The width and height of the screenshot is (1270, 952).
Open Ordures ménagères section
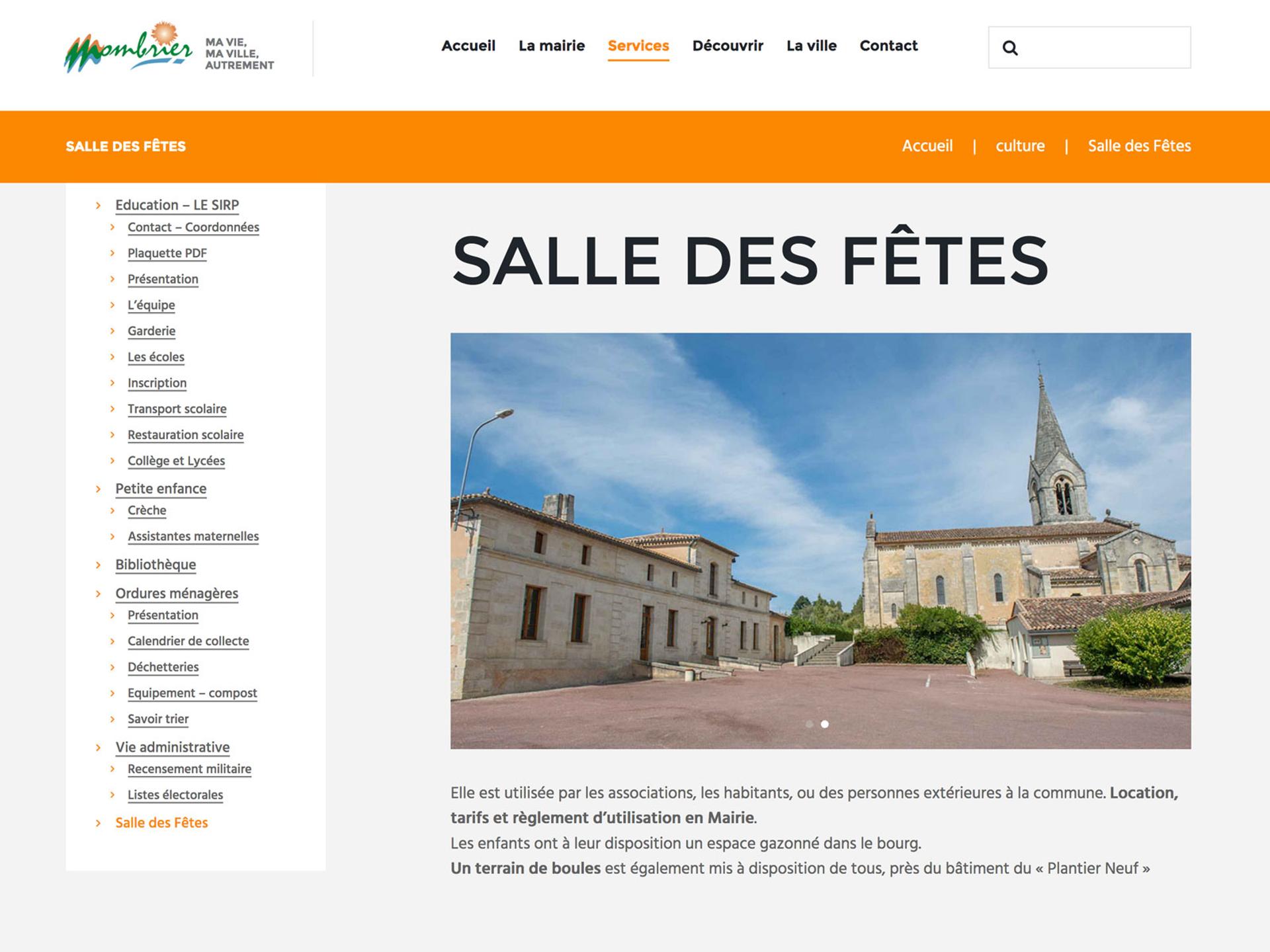pyautogui.click(x=177, y=593)
